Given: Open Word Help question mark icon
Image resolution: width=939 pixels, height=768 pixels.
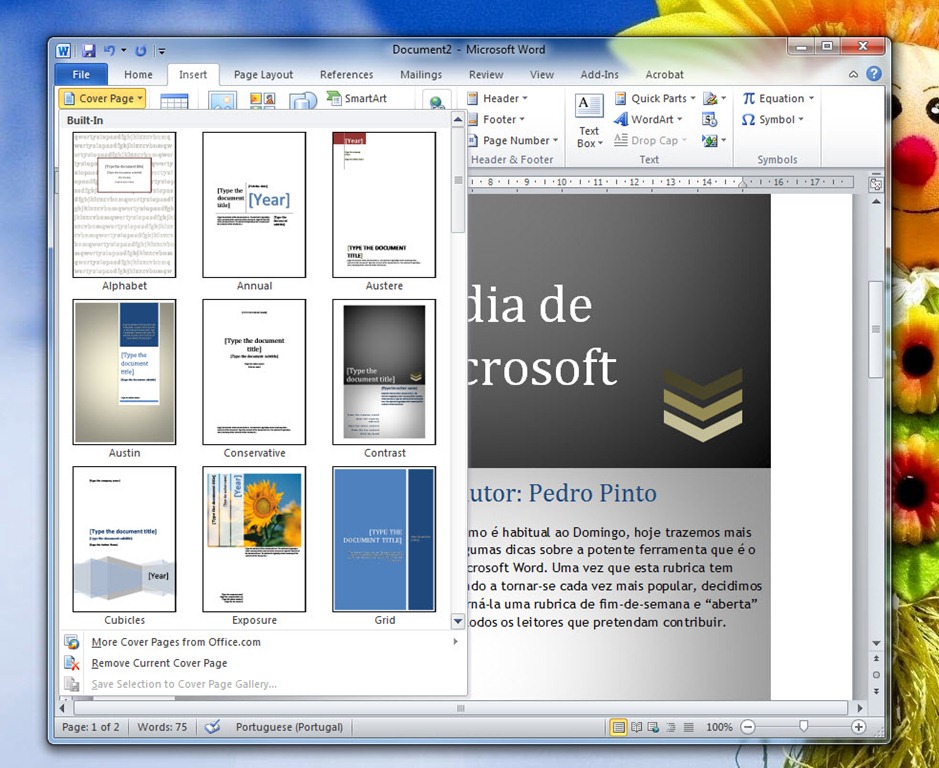Looking at the screenshot, I should coord(874,74).
